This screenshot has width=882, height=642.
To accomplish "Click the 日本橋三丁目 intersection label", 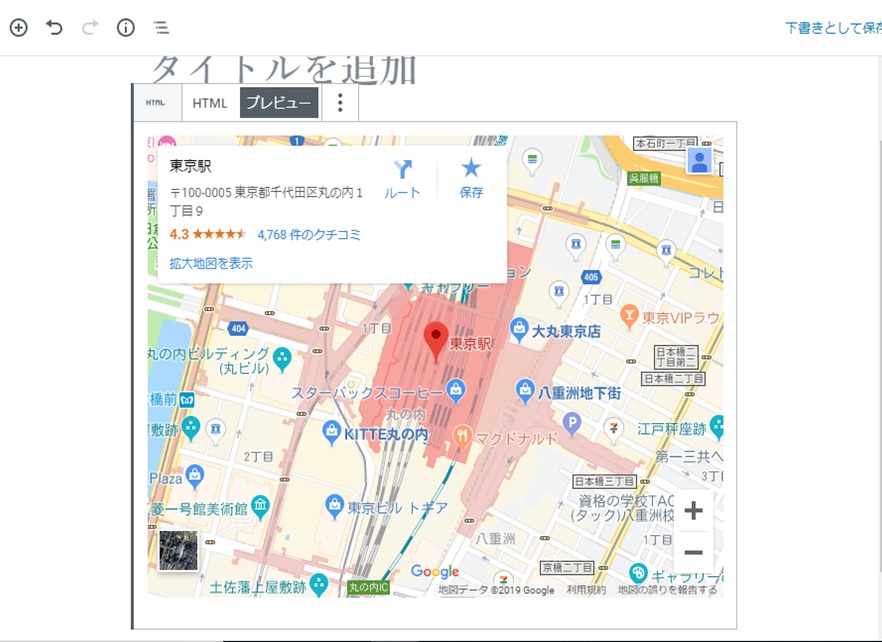I will point(604,482).
